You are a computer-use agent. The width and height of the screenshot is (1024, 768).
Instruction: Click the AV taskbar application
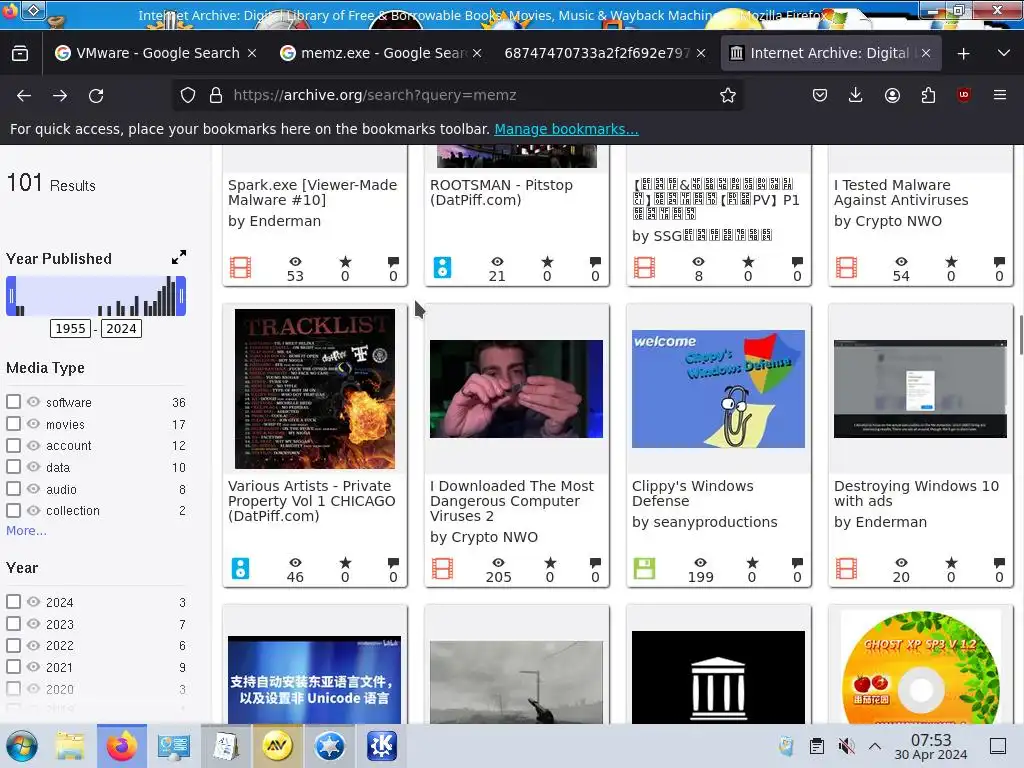click(277, 746)
